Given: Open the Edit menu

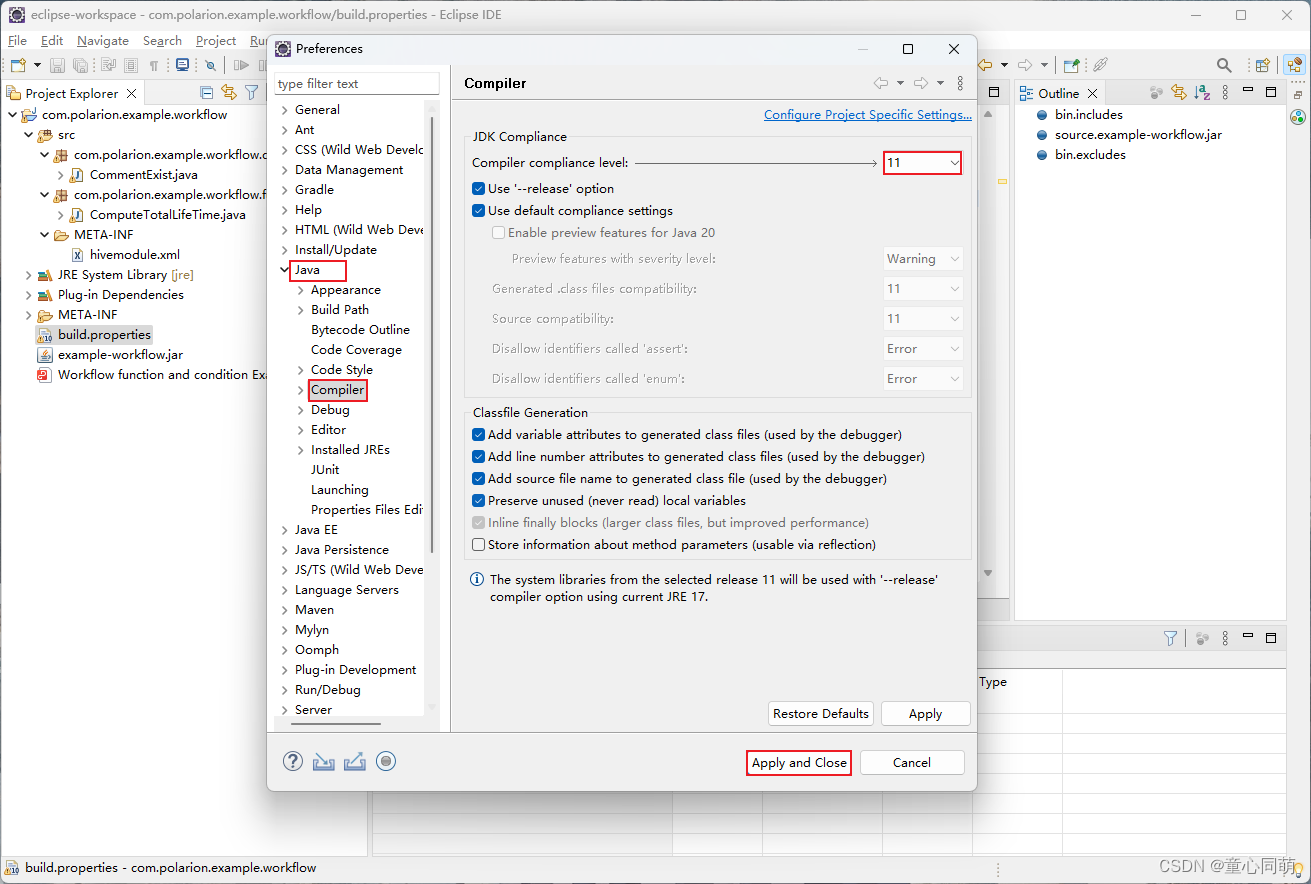Looking at the screenshot, I should tap(52, 41).
